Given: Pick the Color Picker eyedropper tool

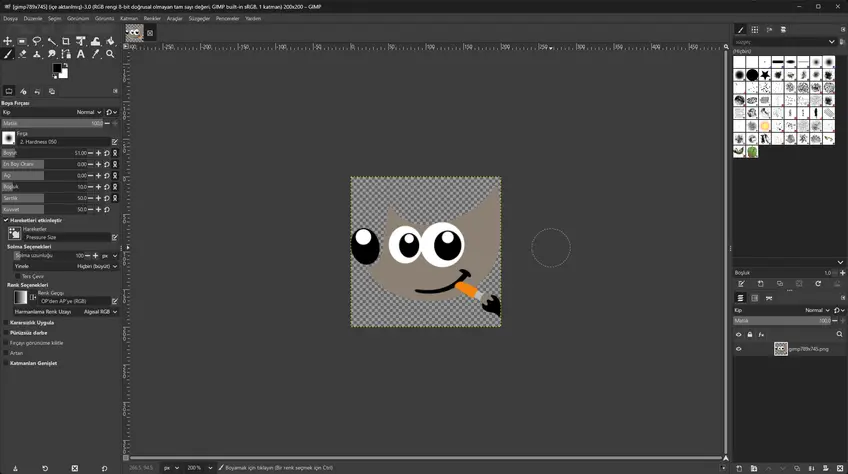Looking at the screenshot, I should click(x=96, y=54).
